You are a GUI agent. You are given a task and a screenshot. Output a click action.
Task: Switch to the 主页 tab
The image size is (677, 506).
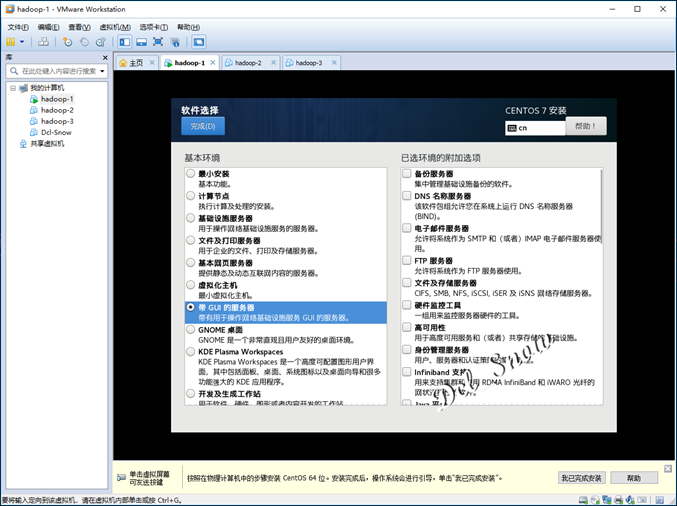[136, 63]
